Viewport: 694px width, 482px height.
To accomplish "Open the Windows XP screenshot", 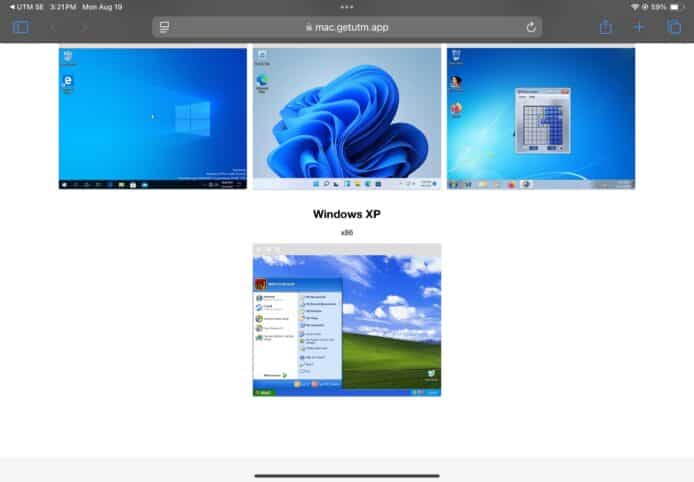I will click(x=347, y=319).
